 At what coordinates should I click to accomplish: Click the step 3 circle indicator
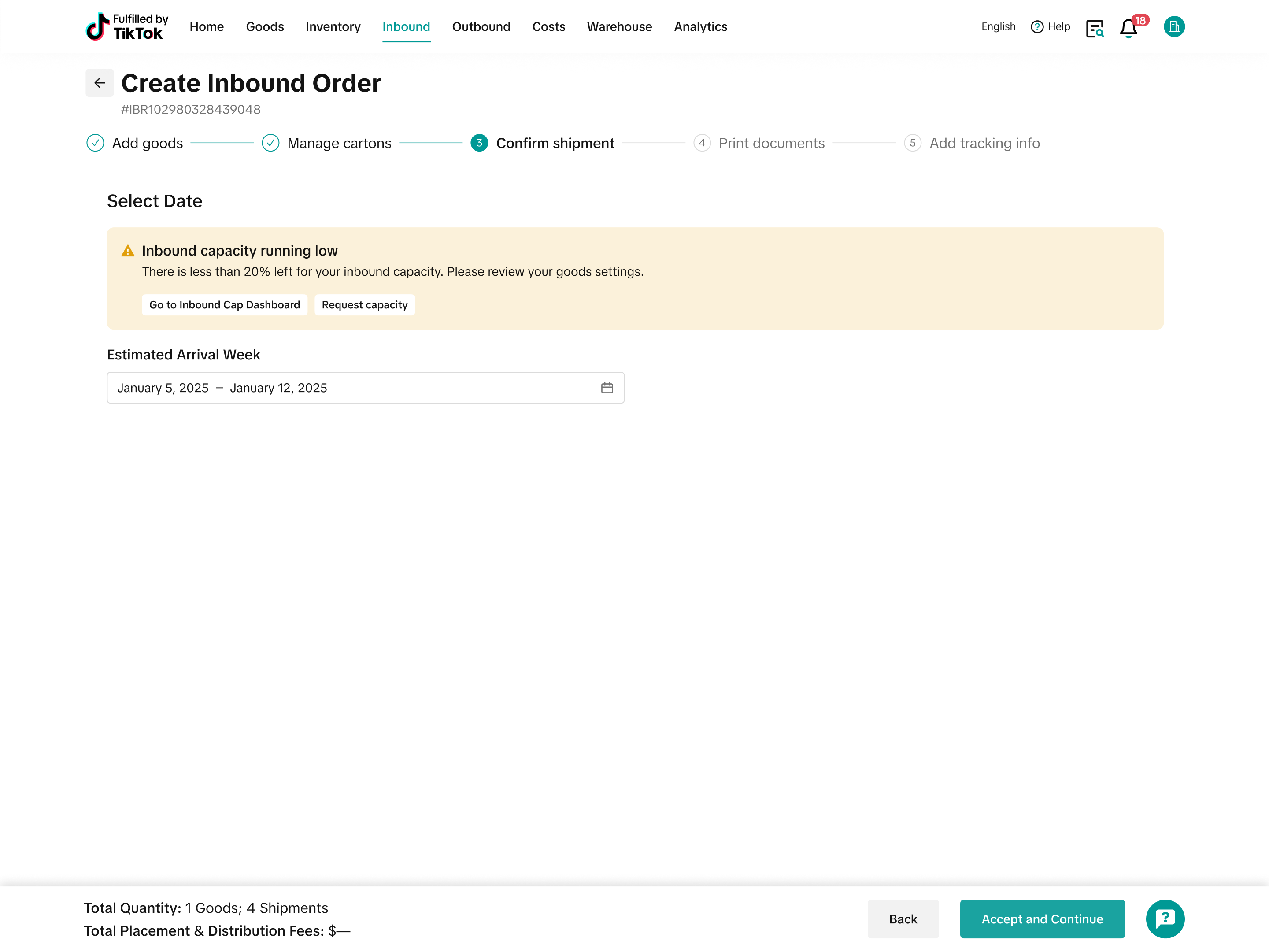479,143
